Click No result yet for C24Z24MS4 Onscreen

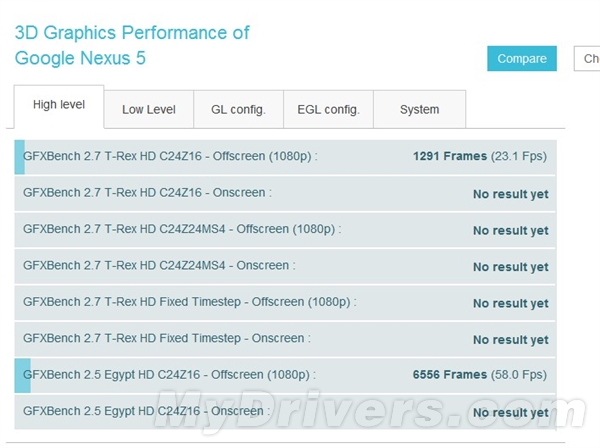(x=511, y=267)
